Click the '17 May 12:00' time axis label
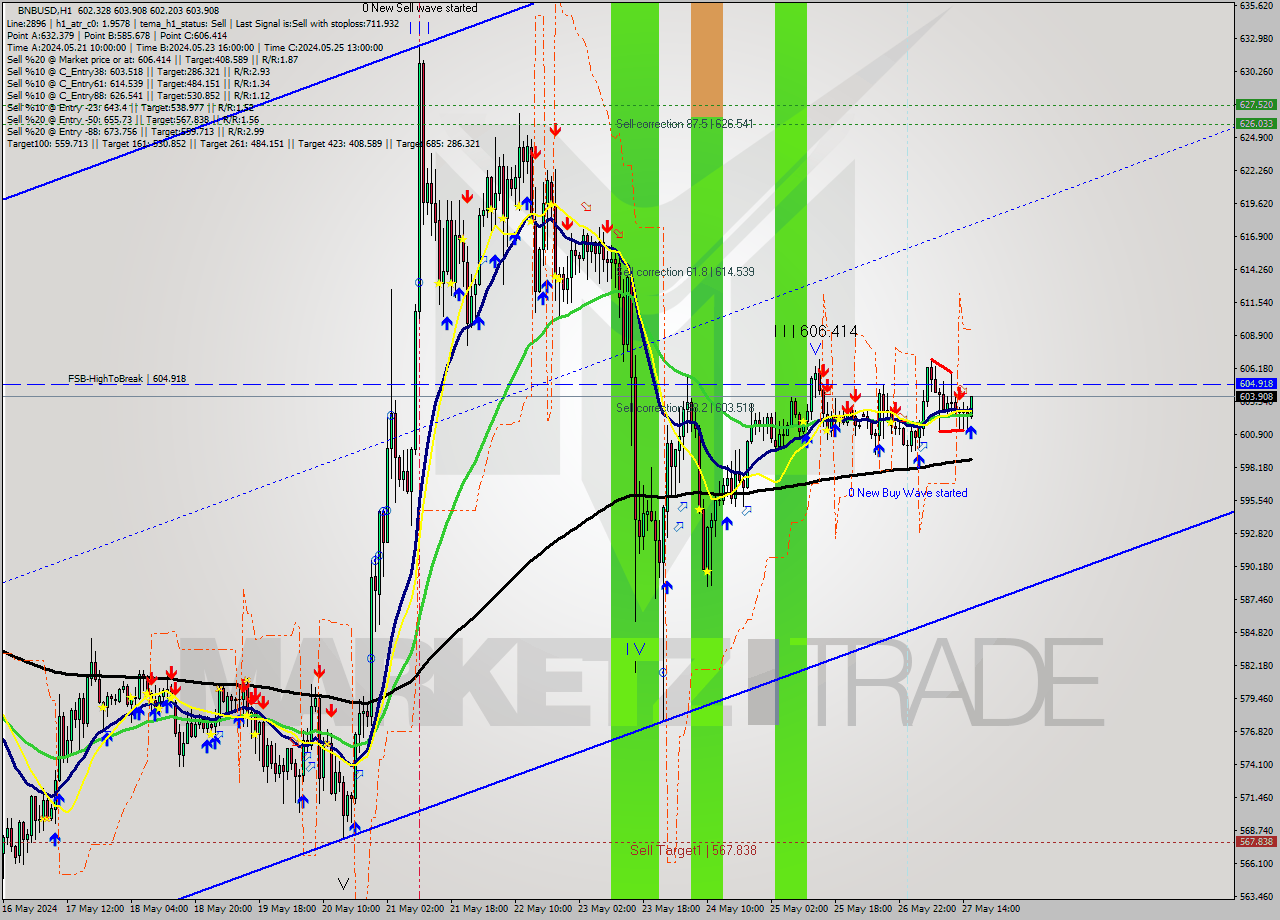 click(97, 909)
